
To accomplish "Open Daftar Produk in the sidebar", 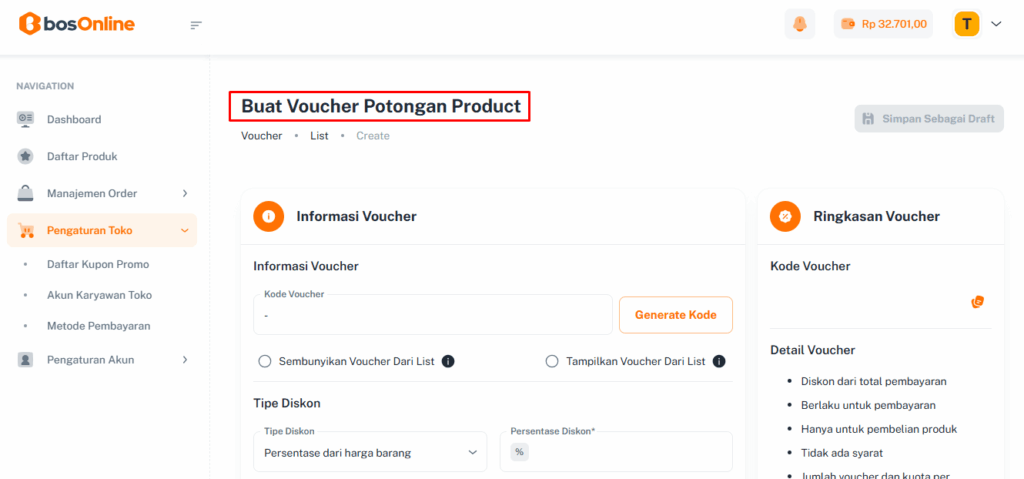I will [82, 156].
